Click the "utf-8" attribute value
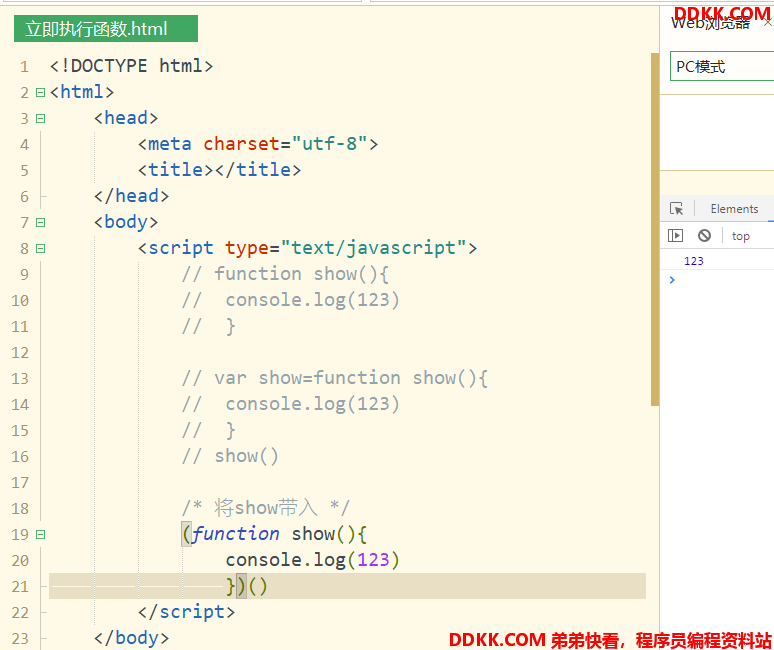 coord(329,144)
